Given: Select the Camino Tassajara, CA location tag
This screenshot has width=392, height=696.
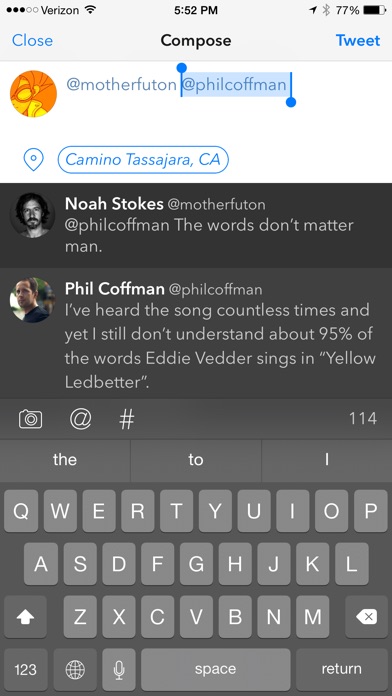Looking at the screenshot, I should tap(143, 159).
